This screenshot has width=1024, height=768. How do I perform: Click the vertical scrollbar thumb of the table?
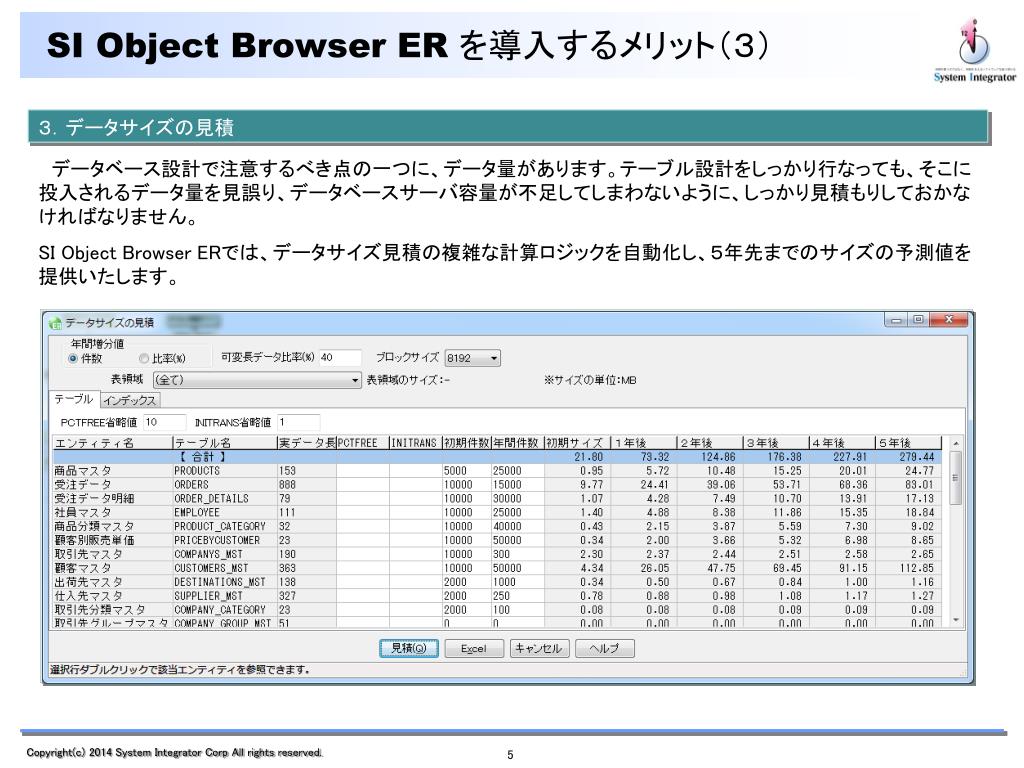[955, 477]
